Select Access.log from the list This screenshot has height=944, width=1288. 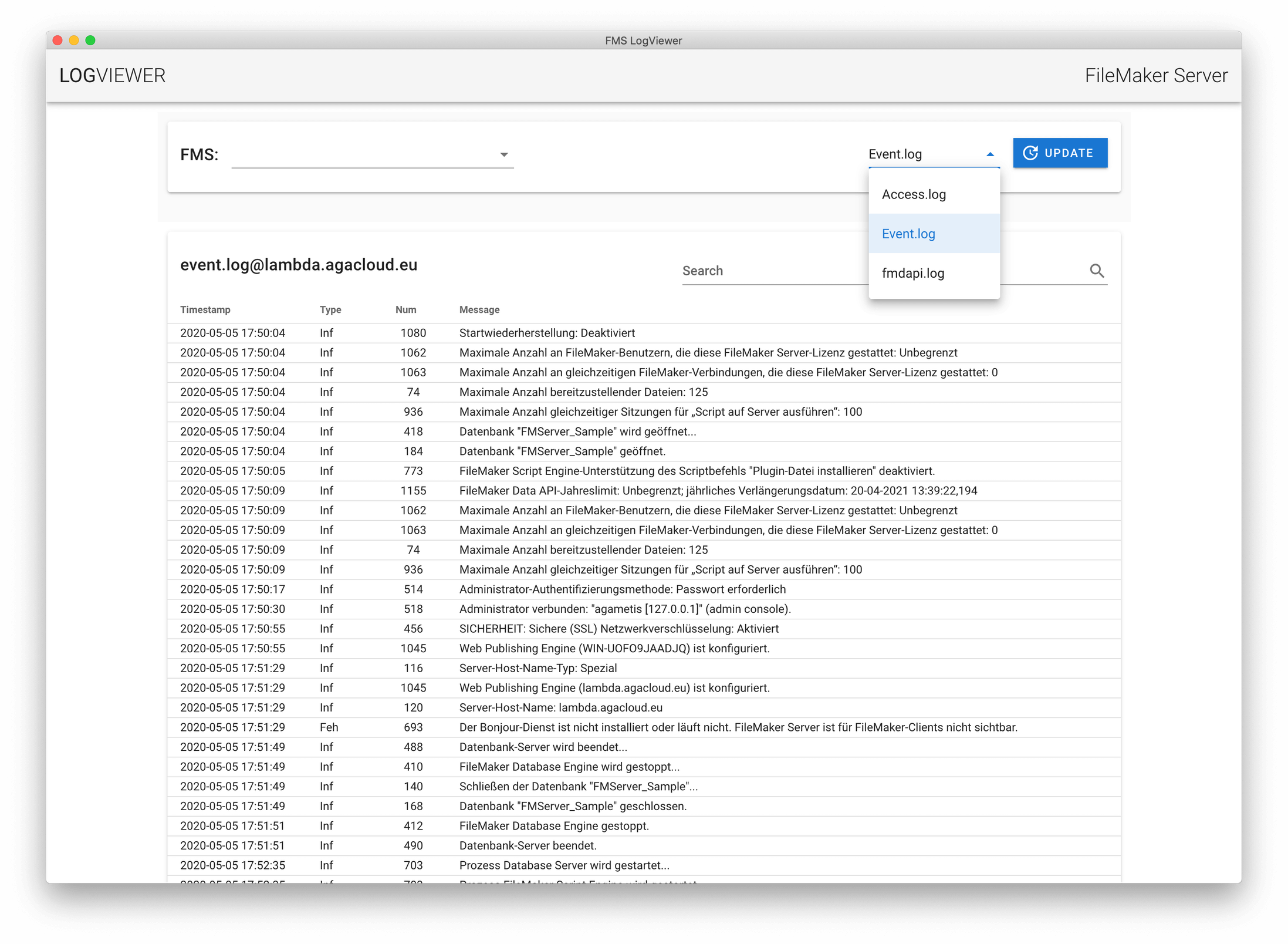point(934,194)
